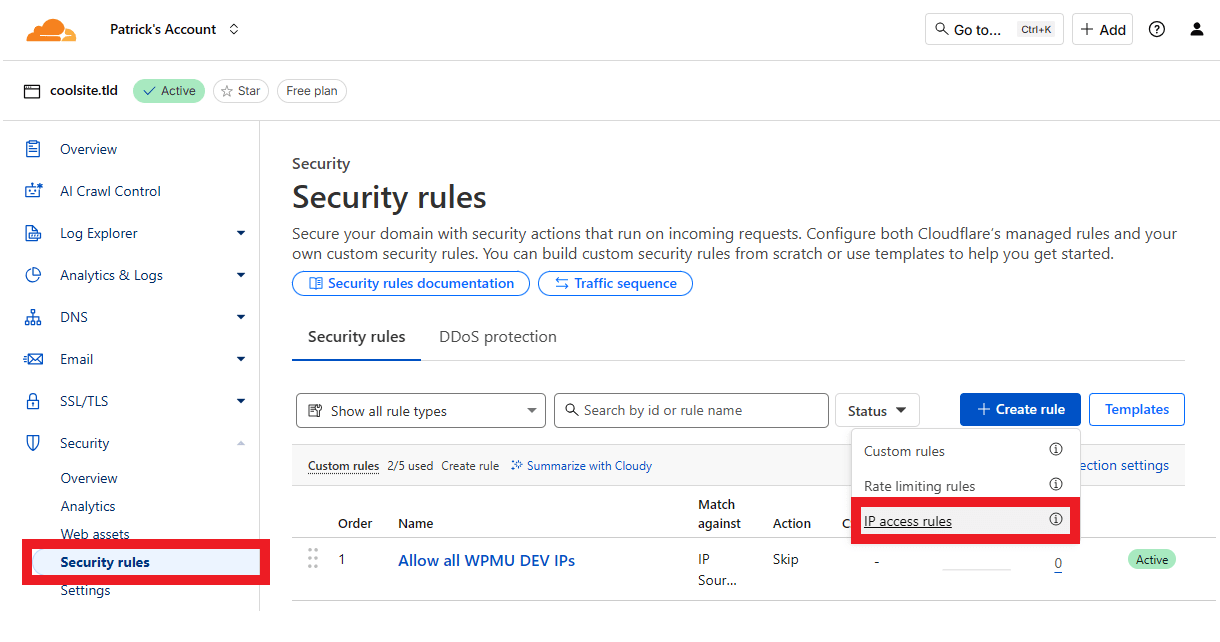Click the AI Crawl Control sidebar icon
Image resolution: width=1220 pixels, height=642 pixels.
(x=33, y=191)
